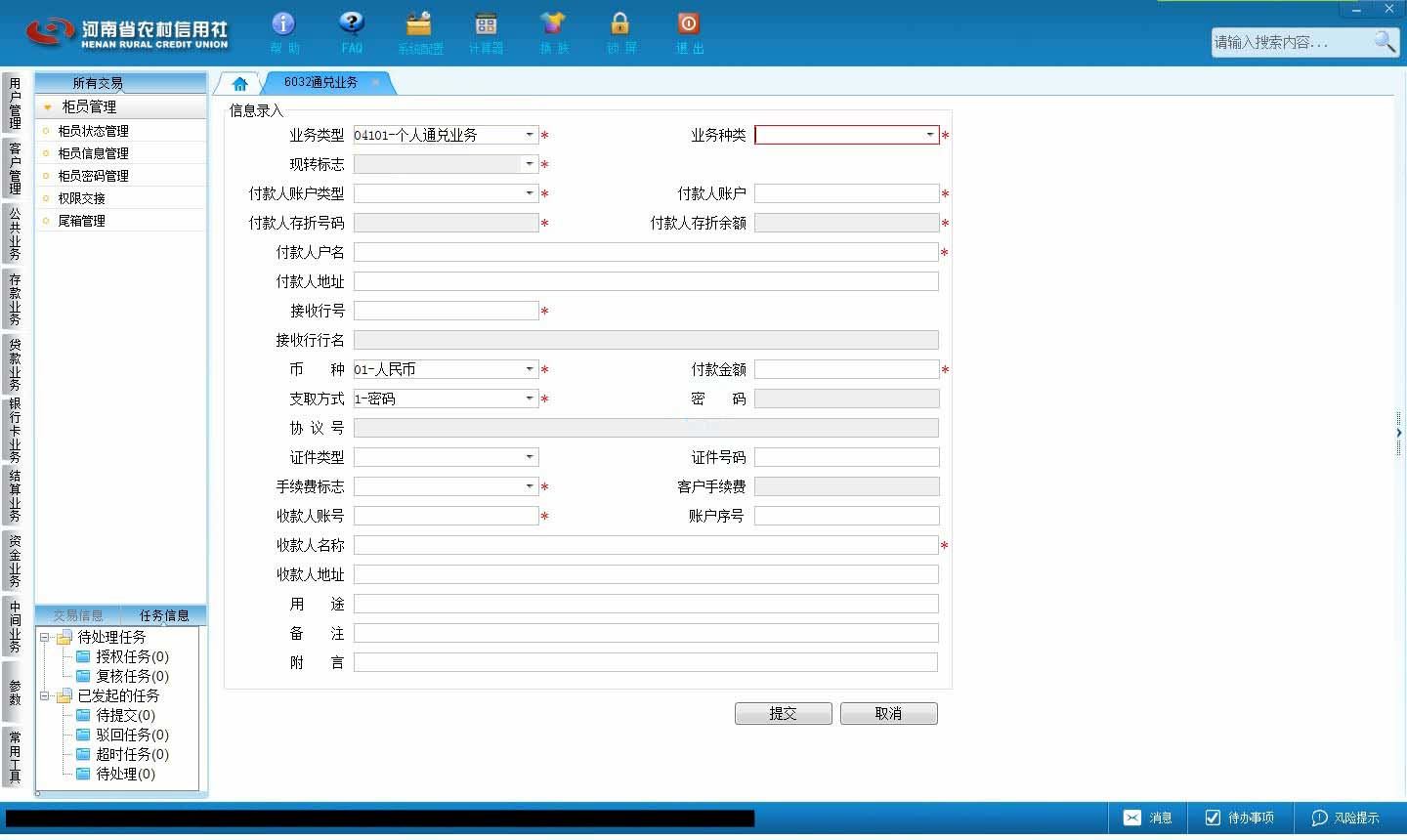Open the 付款人账户类型 dropdown
Image resolution: width=1407 pixels, height=840 pixels.
click(x=530, y=193)
